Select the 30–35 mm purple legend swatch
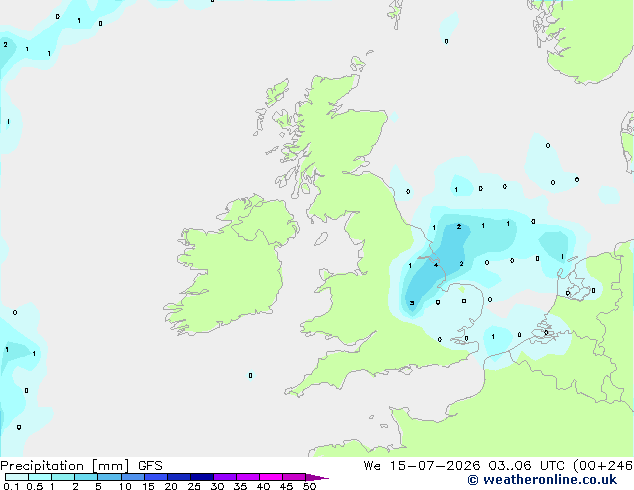Screen dimensions: 634x490 tap(225, 477)
